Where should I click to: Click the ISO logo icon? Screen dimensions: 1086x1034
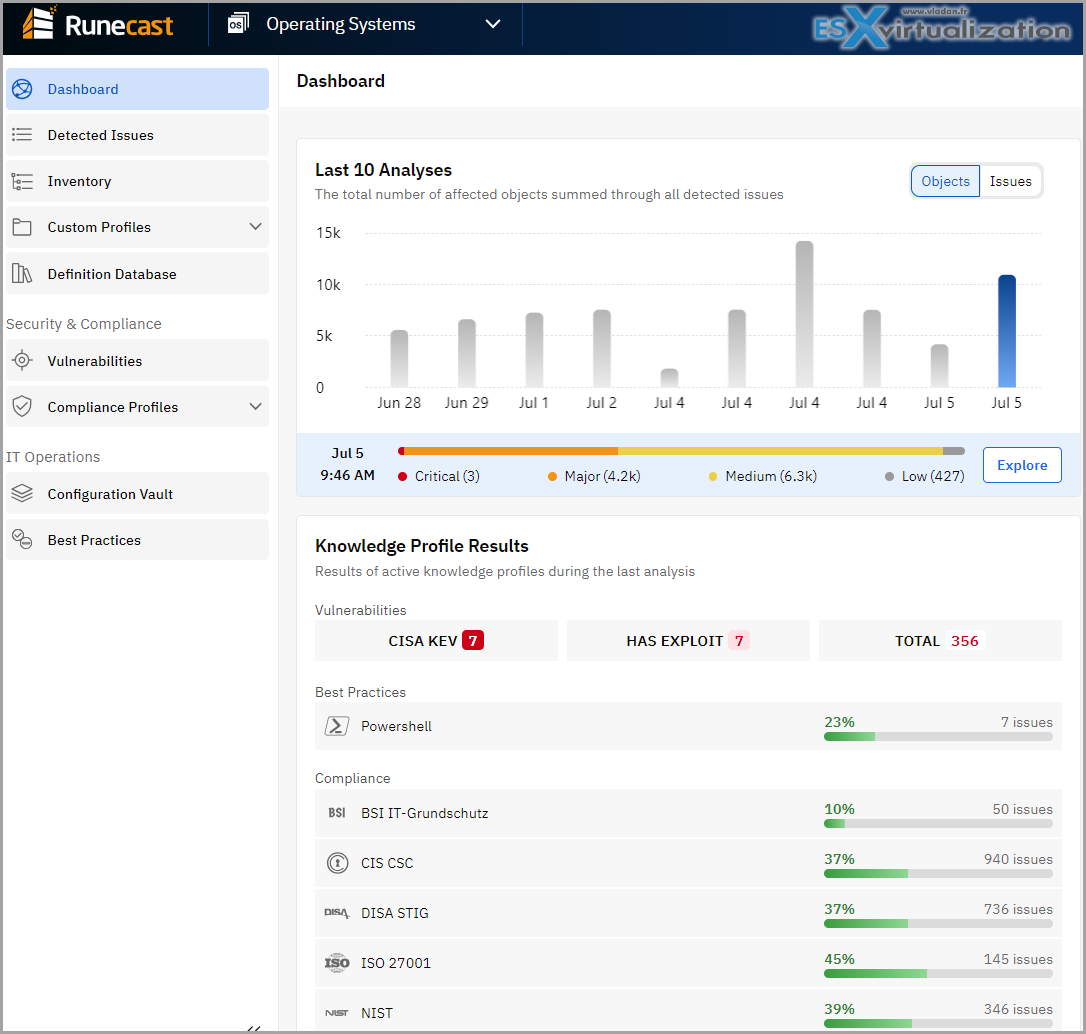[x=337, y=963]
